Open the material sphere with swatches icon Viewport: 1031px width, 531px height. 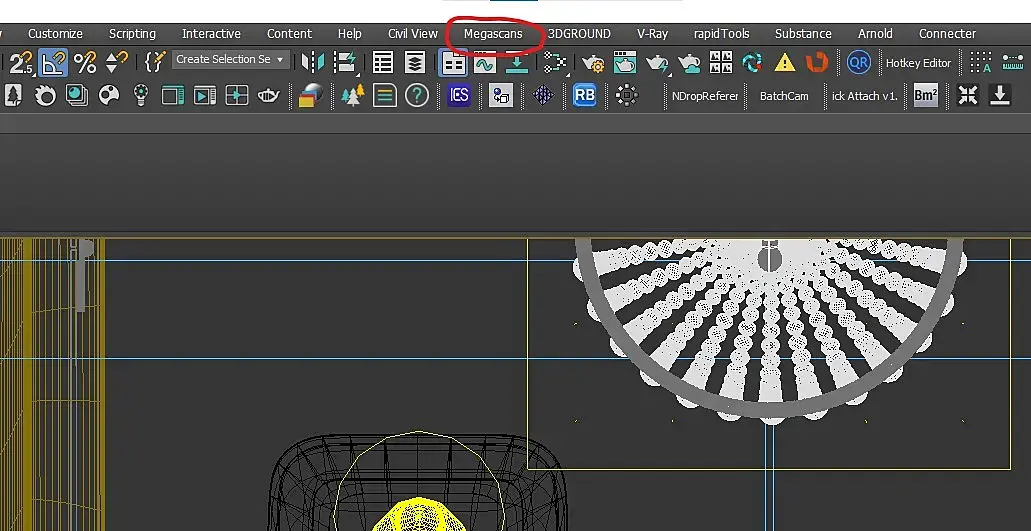[x=310, y=96]
